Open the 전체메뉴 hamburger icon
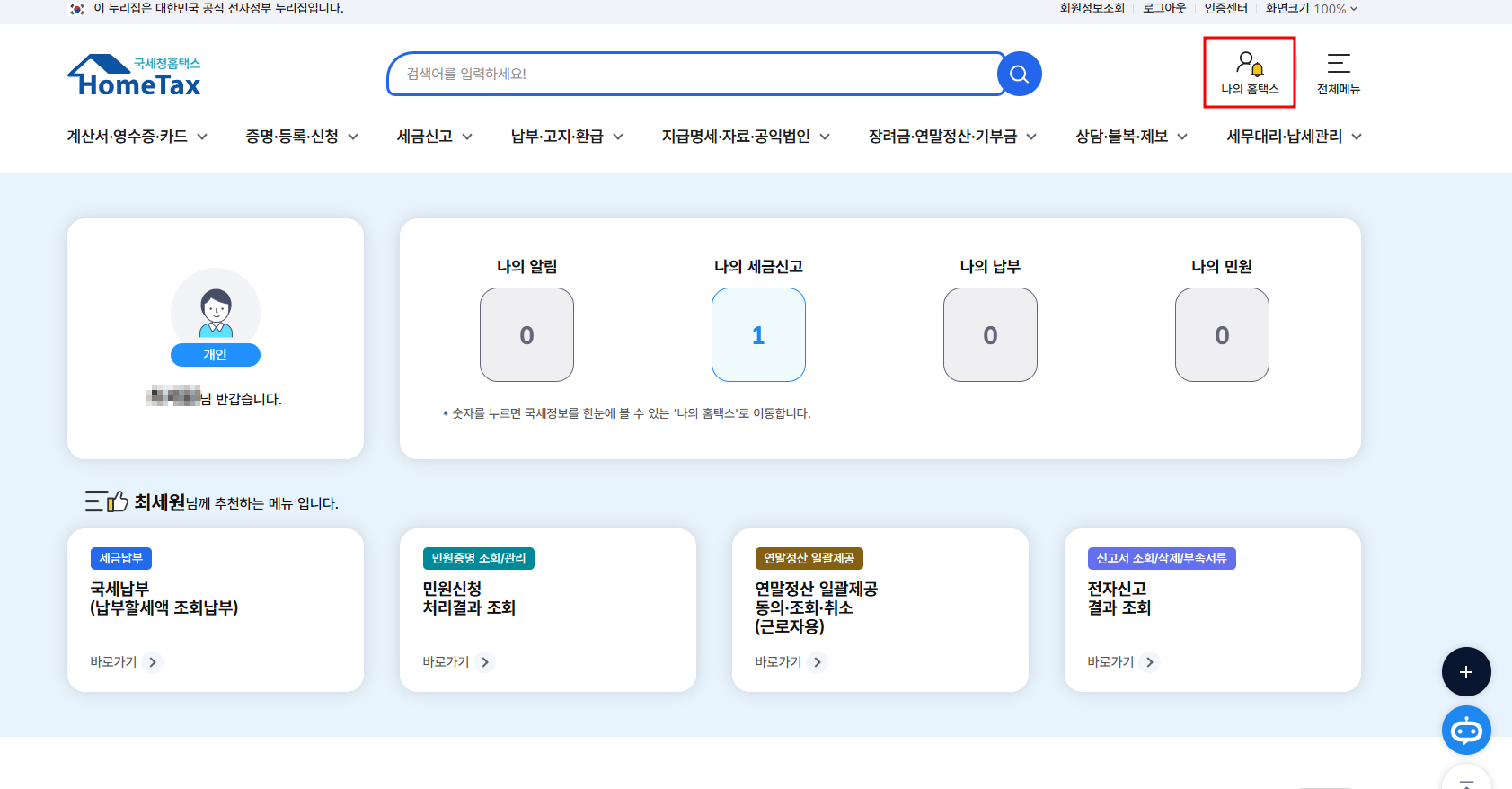1512x789 pixels. coord(1339,73)
